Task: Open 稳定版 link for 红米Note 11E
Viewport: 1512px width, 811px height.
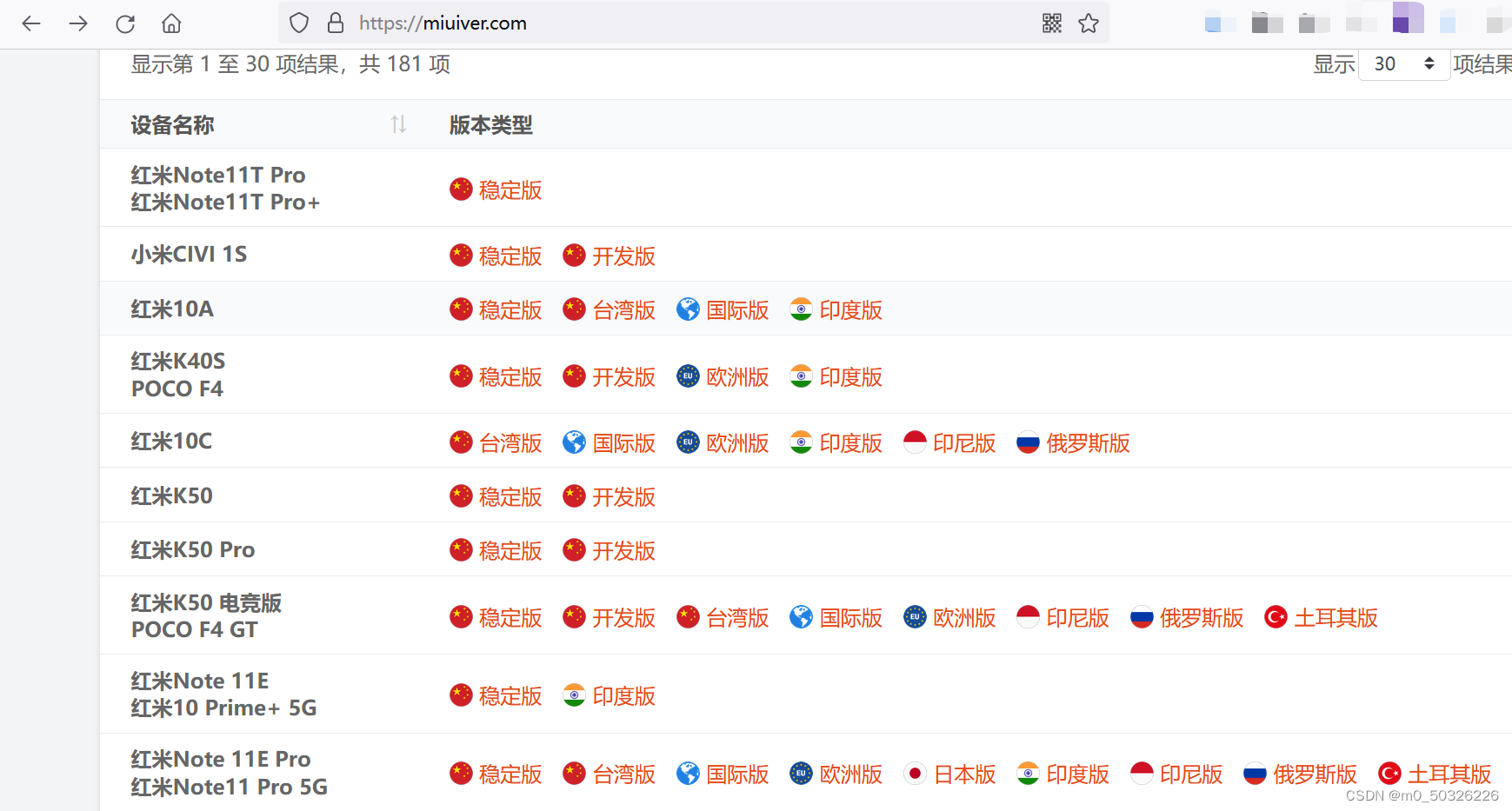Action: point(510,696)
